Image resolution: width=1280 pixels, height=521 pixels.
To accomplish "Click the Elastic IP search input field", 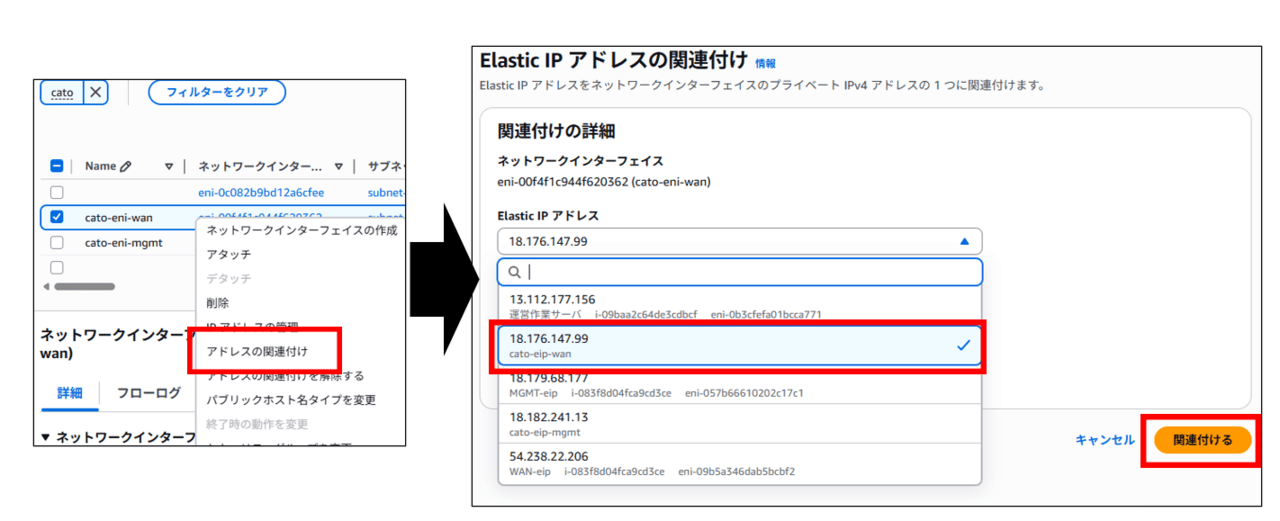I will pos(750,272).
